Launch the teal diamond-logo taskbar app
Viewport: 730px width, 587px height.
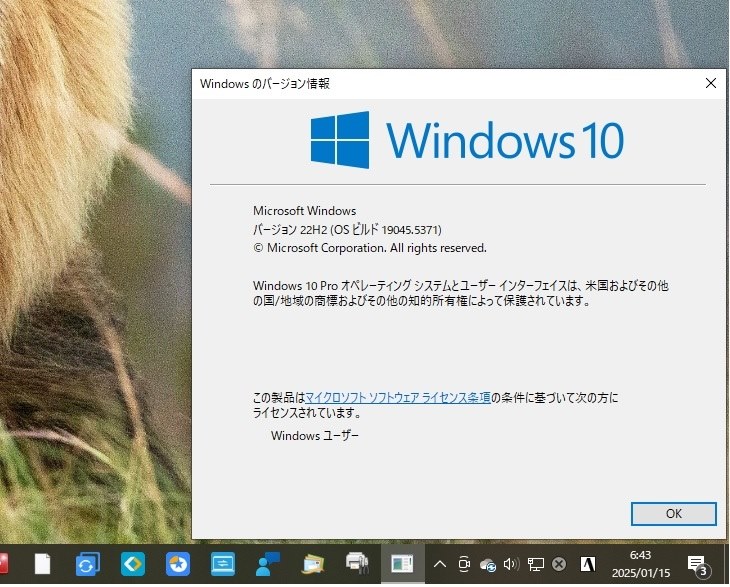(x=133, y=564)
